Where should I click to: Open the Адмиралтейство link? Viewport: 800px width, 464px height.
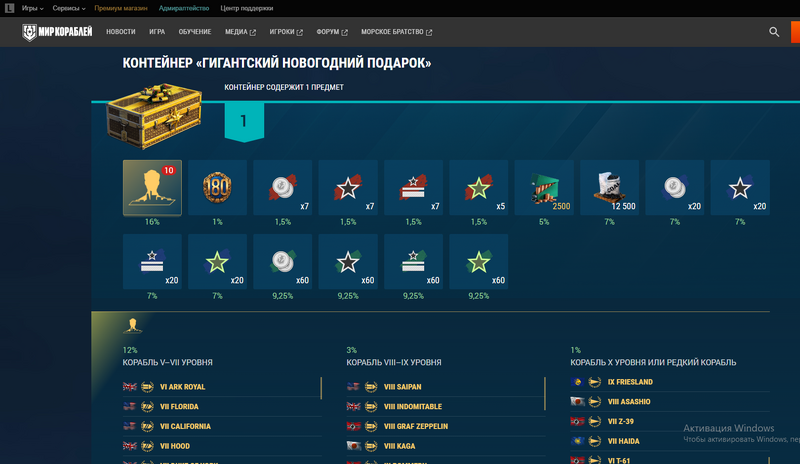pos(184,8)
